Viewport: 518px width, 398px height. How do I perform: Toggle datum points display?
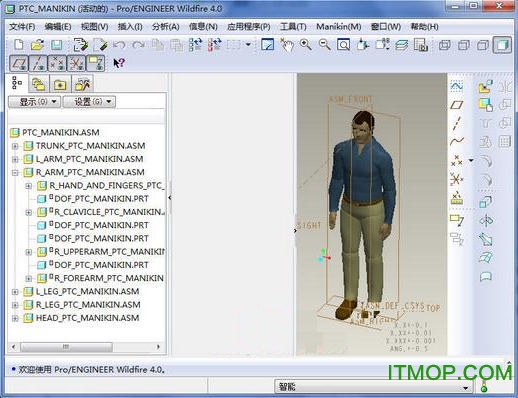pos(57,63)
